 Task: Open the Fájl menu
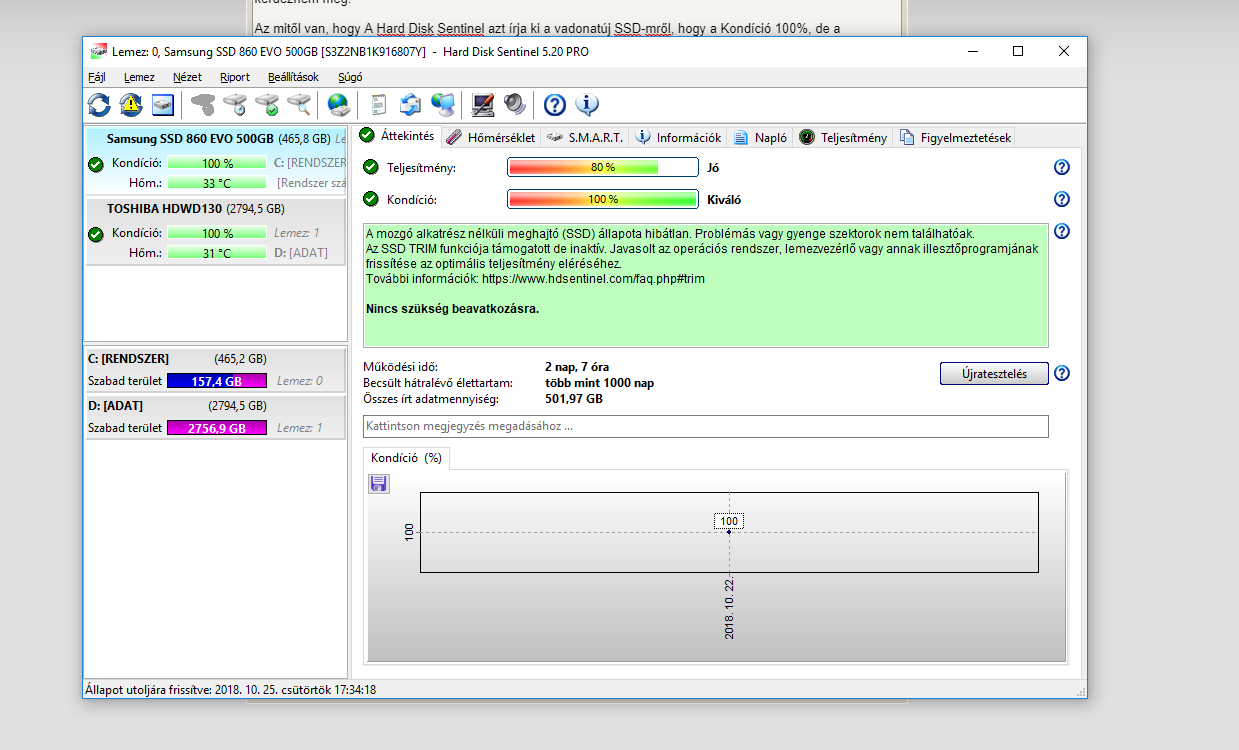tap(97, 77)
